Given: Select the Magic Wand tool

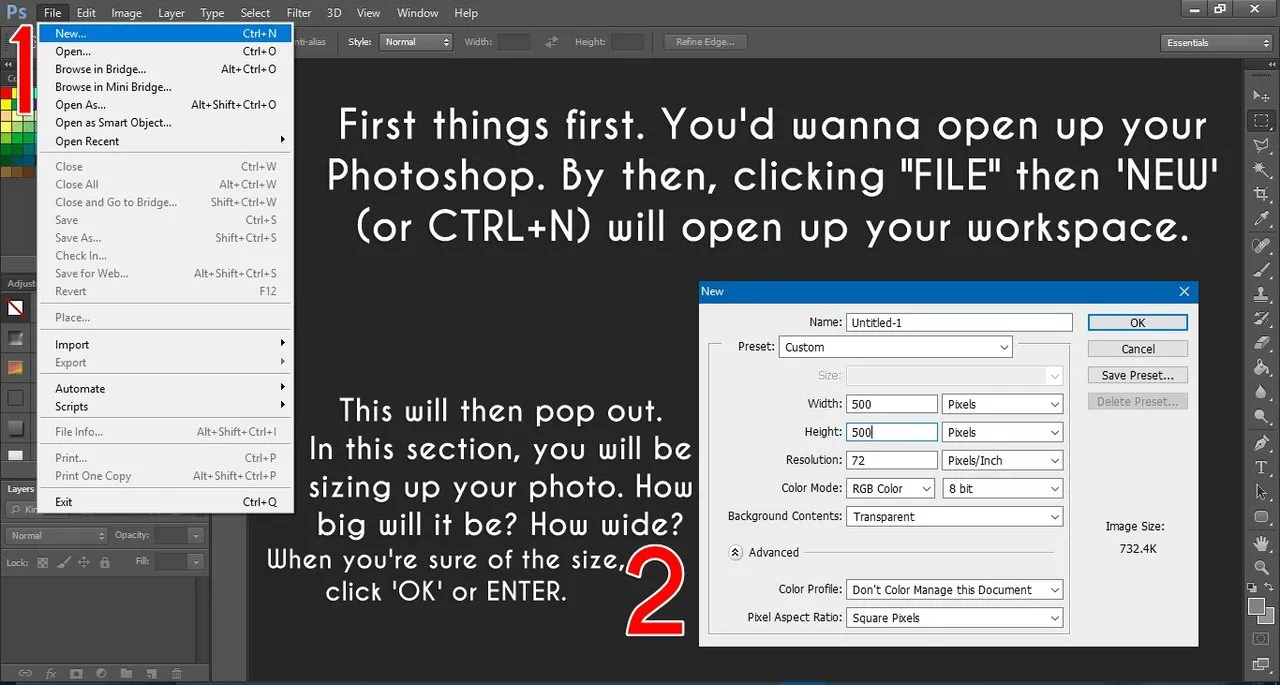Looking at the screenshot, I should (x=1261, y=170).
